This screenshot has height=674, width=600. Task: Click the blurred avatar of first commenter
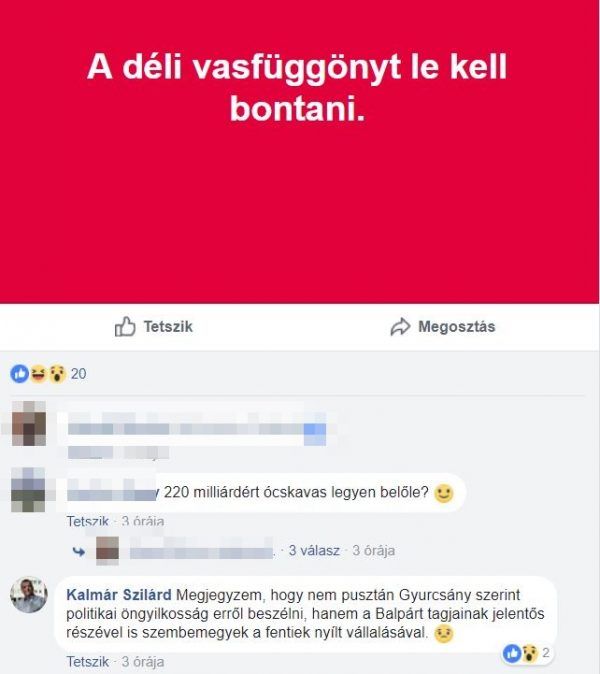click(x=28, y=423)
